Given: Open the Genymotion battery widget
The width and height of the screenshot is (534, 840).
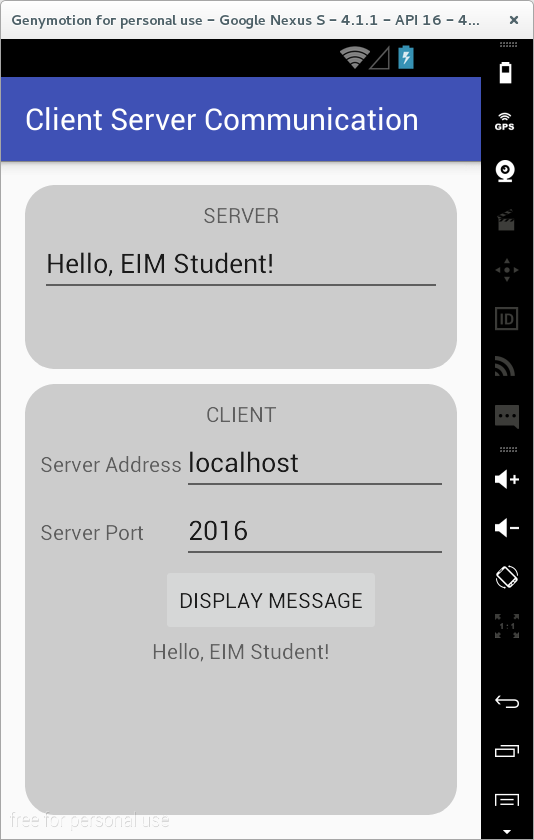Looking at the screenshot, I should (x=506, y=72).
